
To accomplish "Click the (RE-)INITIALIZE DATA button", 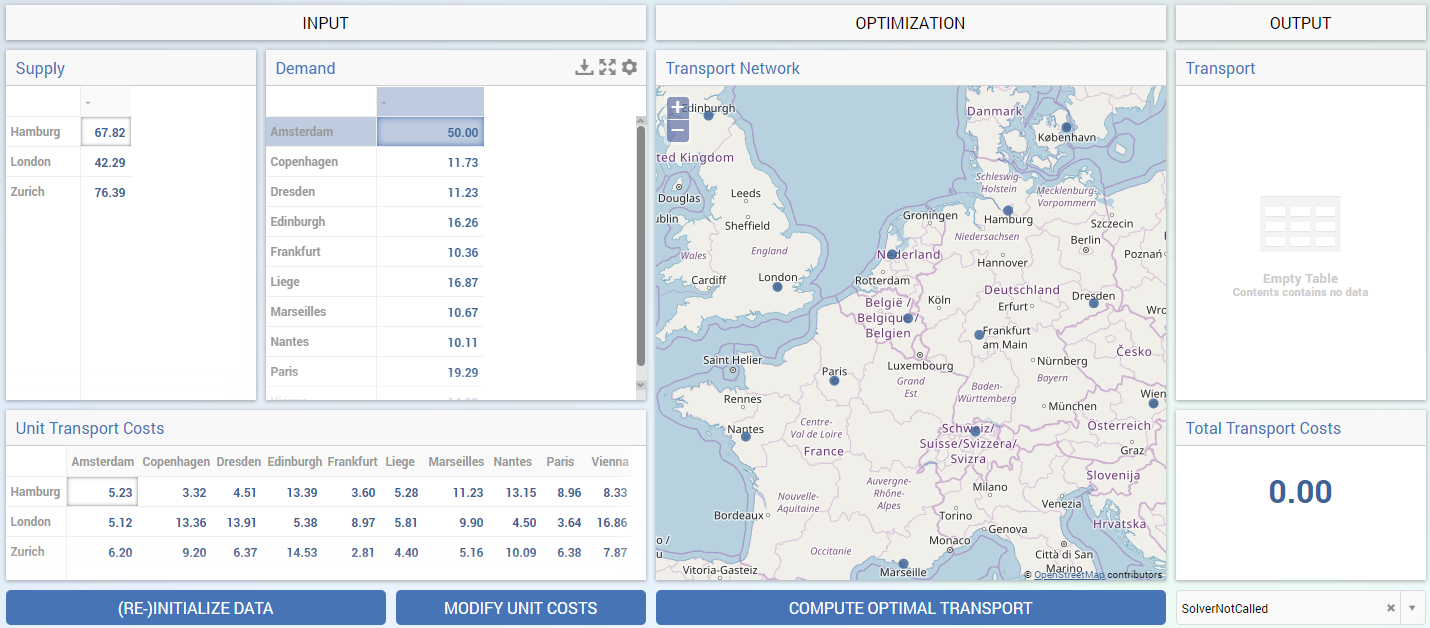I will 196,608.
